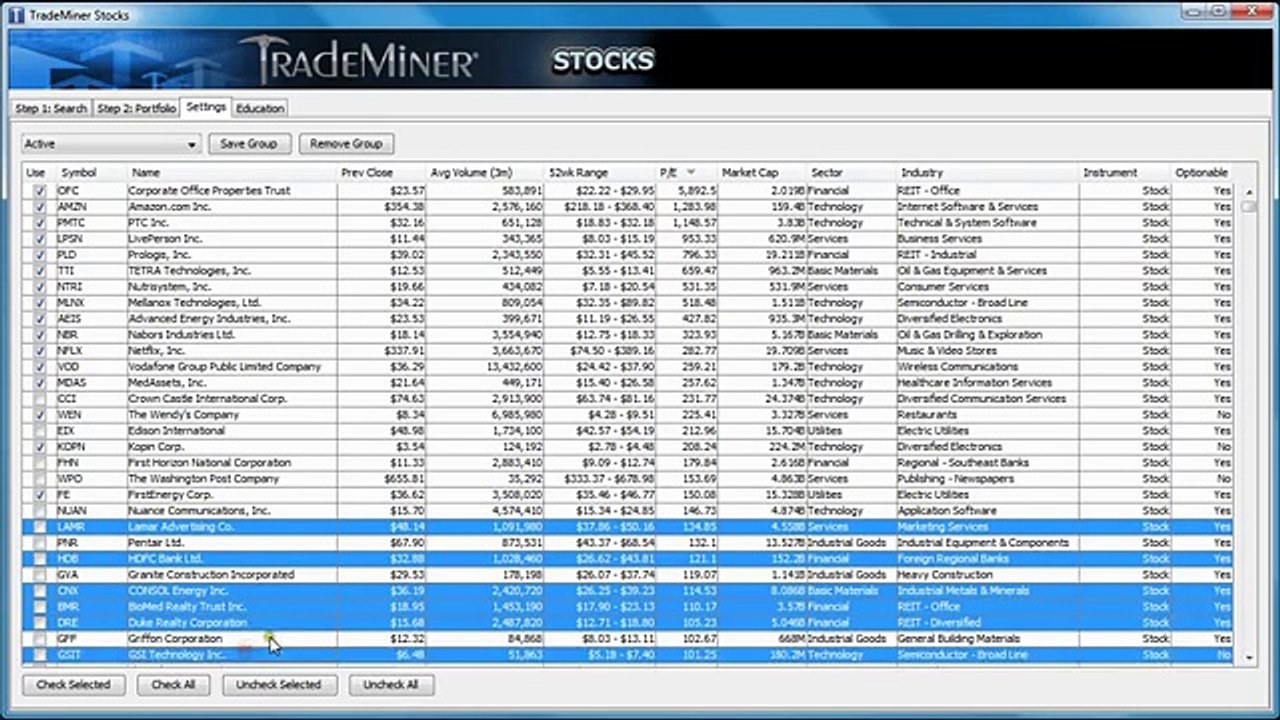Click the scrollbar up arrow

click(1248, 191)
